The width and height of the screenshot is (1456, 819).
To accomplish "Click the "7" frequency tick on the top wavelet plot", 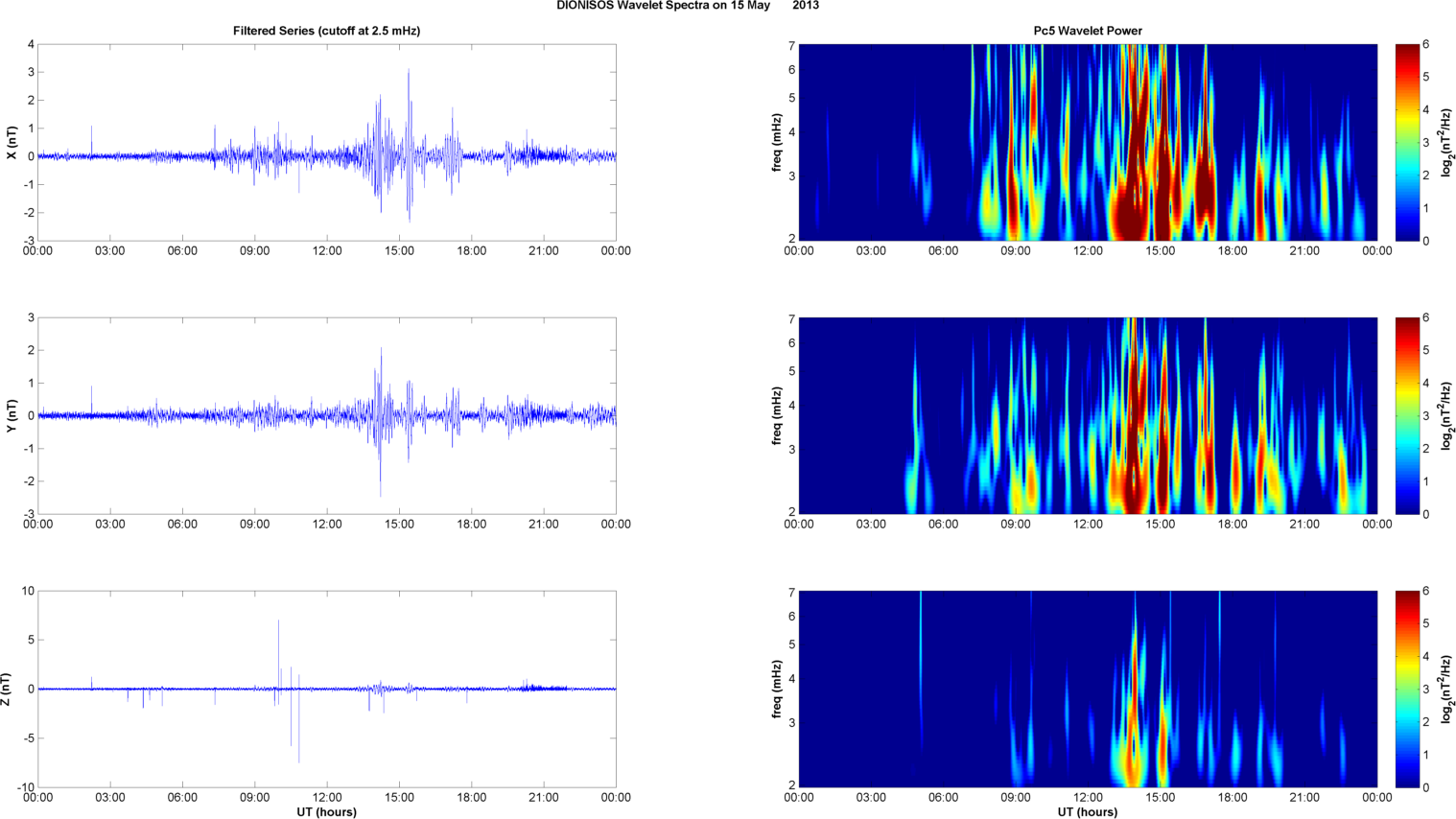I will (x=792, y=46).
